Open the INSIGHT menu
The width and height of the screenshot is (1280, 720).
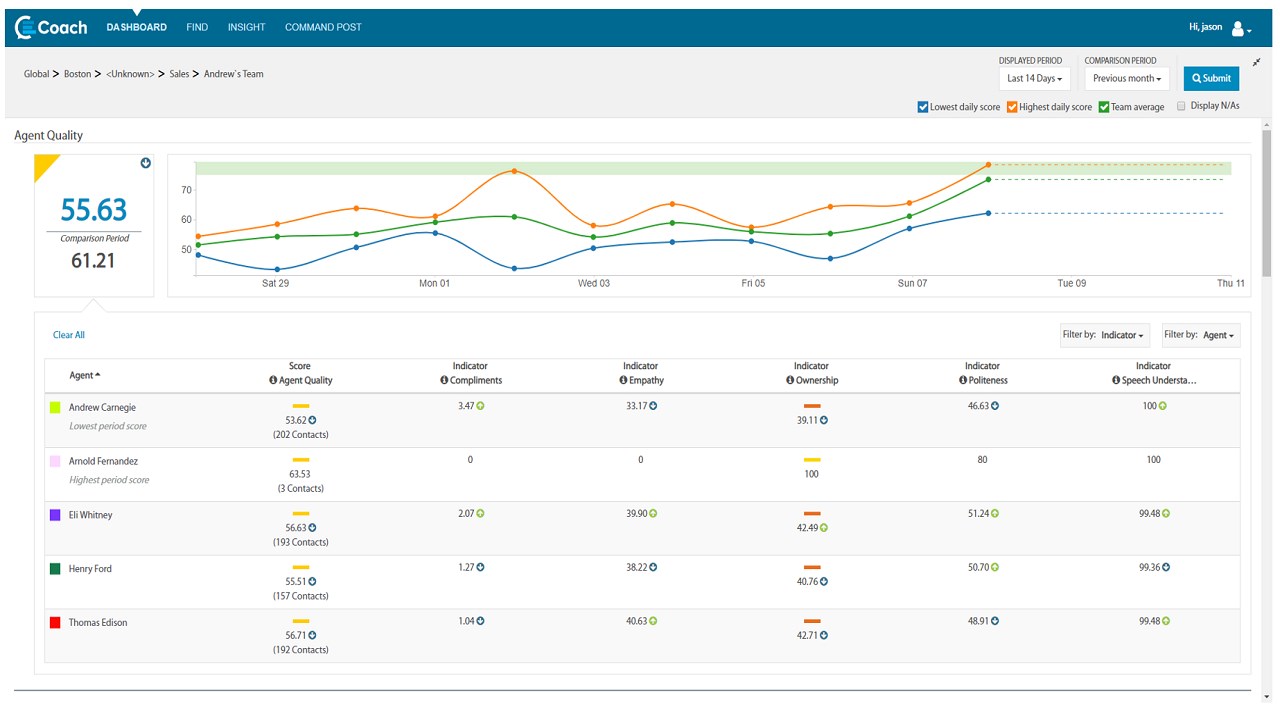(246, 28)
